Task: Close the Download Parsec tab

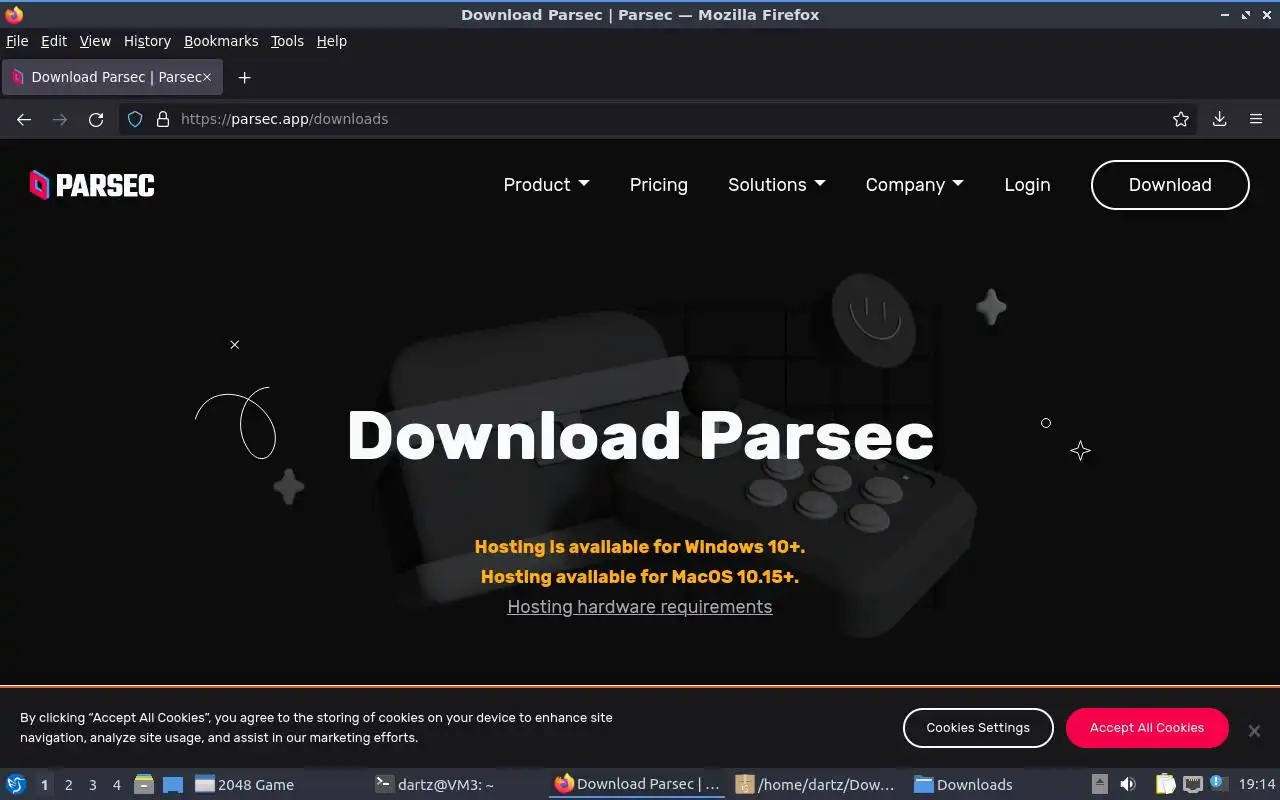Action: 207,77
